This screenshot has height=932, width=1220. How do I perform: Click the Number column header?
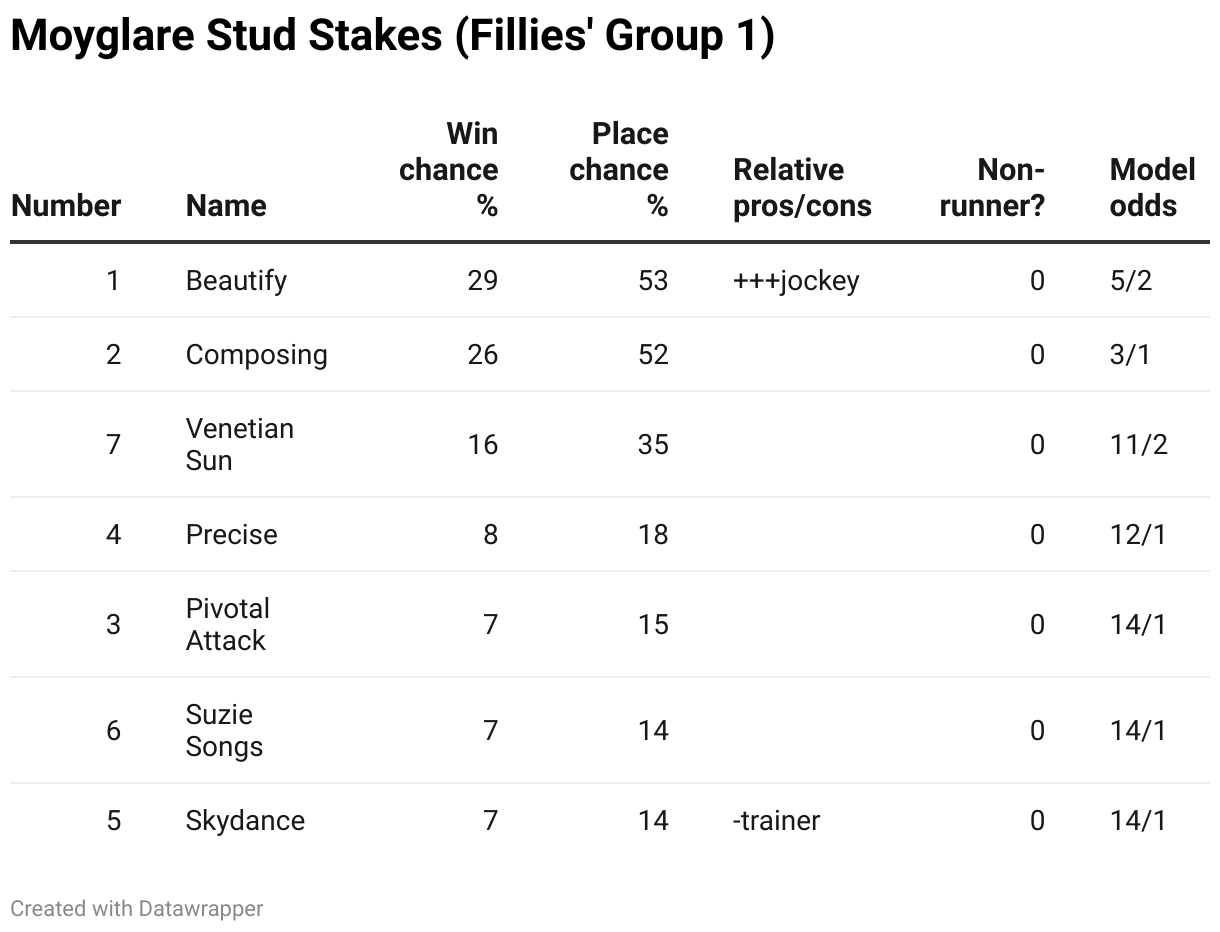click(x=66, y=206)
